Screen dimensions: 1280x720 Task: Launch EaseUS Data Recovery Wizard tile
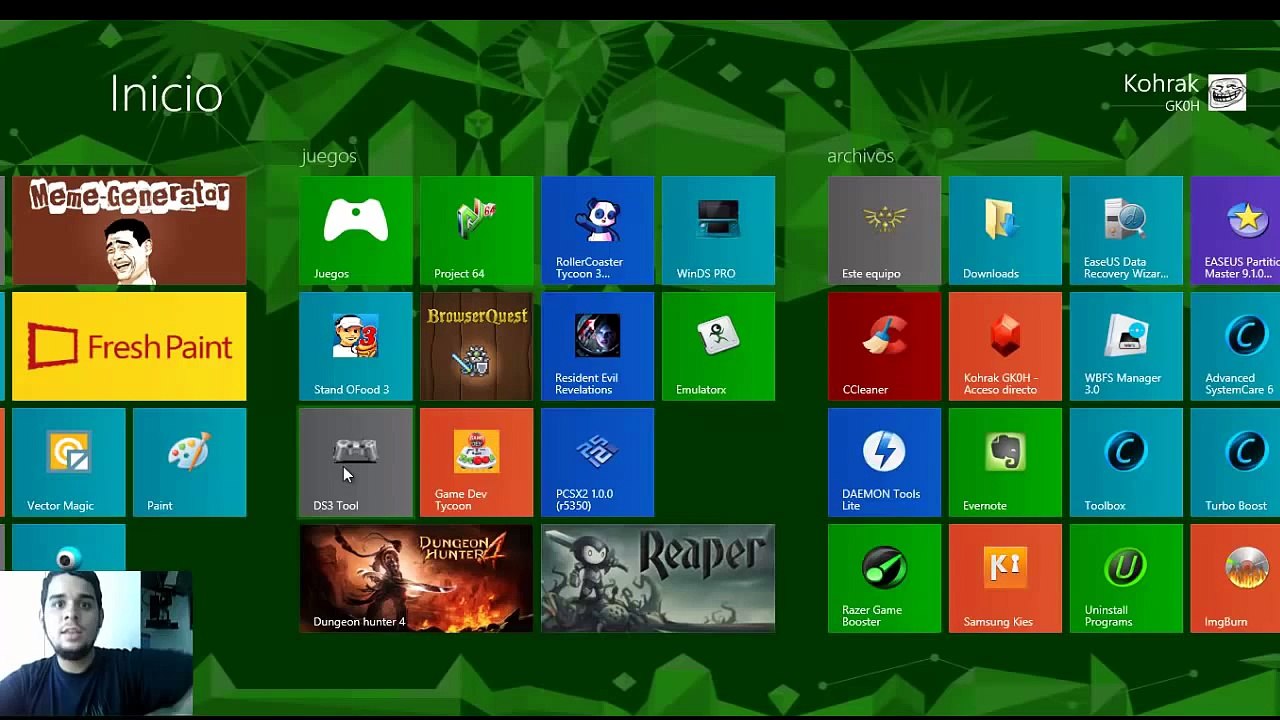pos(1127,231)
